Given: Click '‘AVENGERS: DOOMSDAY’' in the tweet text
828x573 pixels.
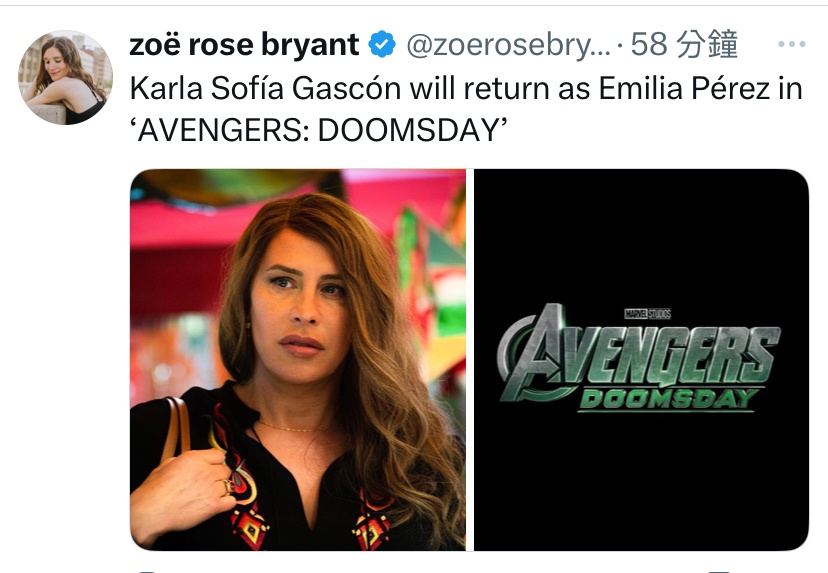Looking at the screenshot, I should pyautogui.click(x=315, y=130).
